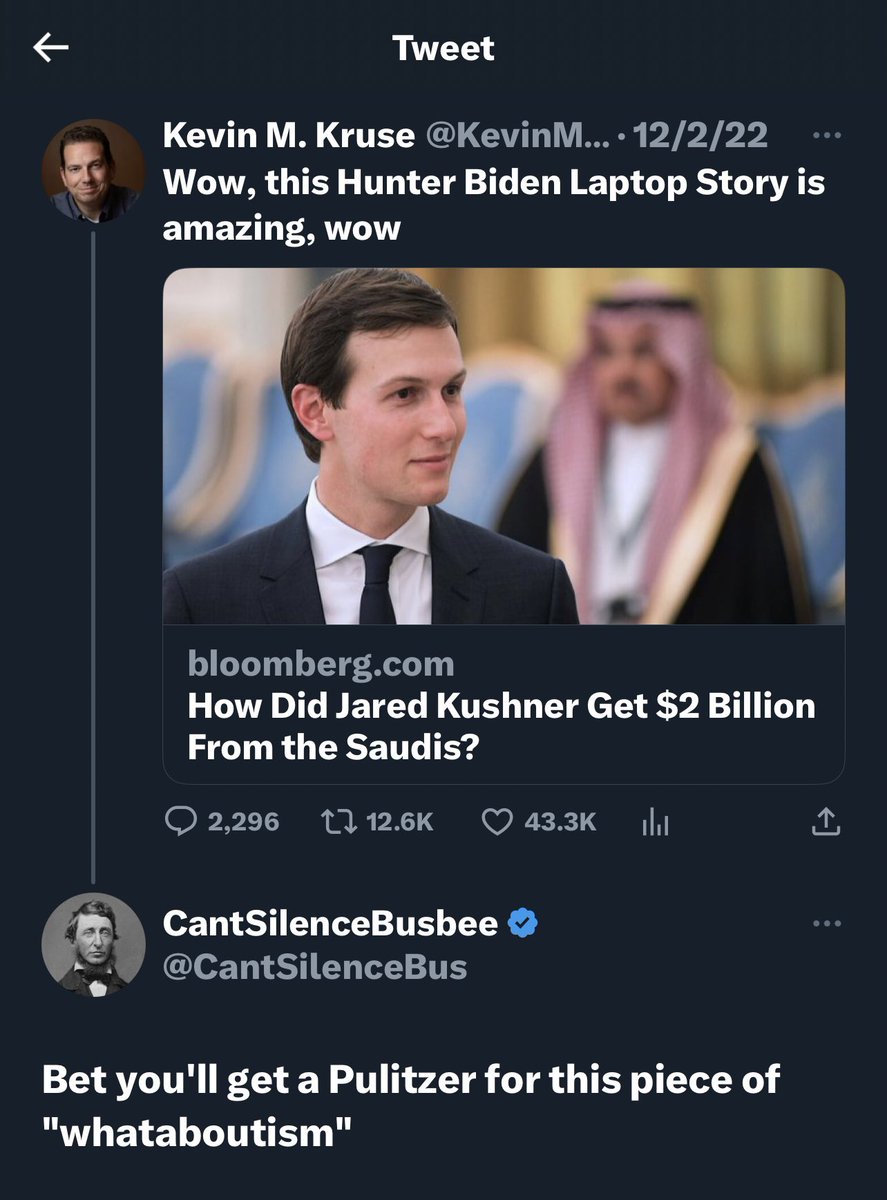The width and height of the screenshot is (887, 1200).
Task: Tap the @CantSilenceBus handle
Action: (315, 967)
